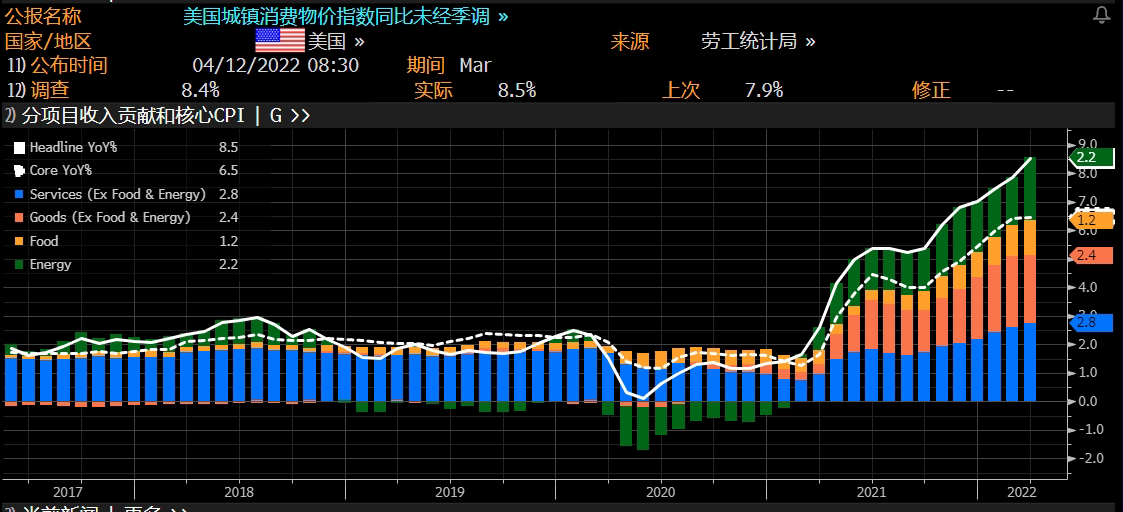1123x512 pixels.
Task: Click the Core legend value 6.5
Action: [229, 170]
